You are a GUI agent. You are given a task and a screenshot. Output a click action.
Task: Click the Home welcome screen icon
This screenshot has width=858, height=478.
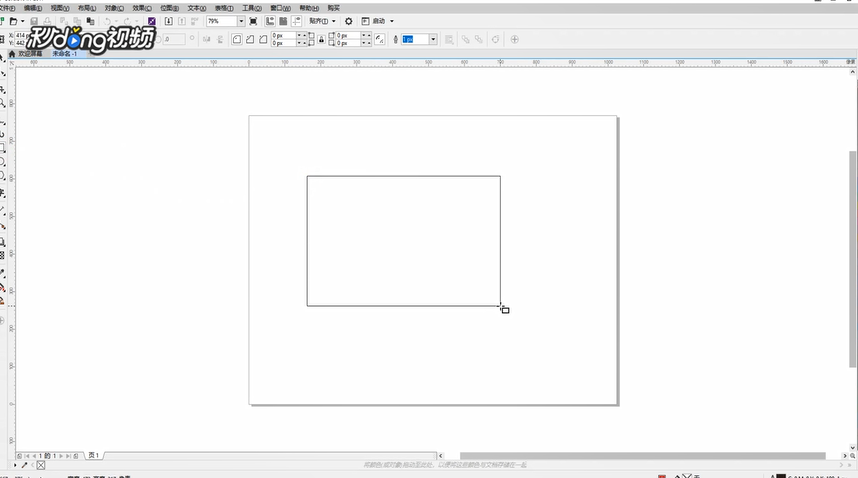pyautogui.click(x=11, y=54)
